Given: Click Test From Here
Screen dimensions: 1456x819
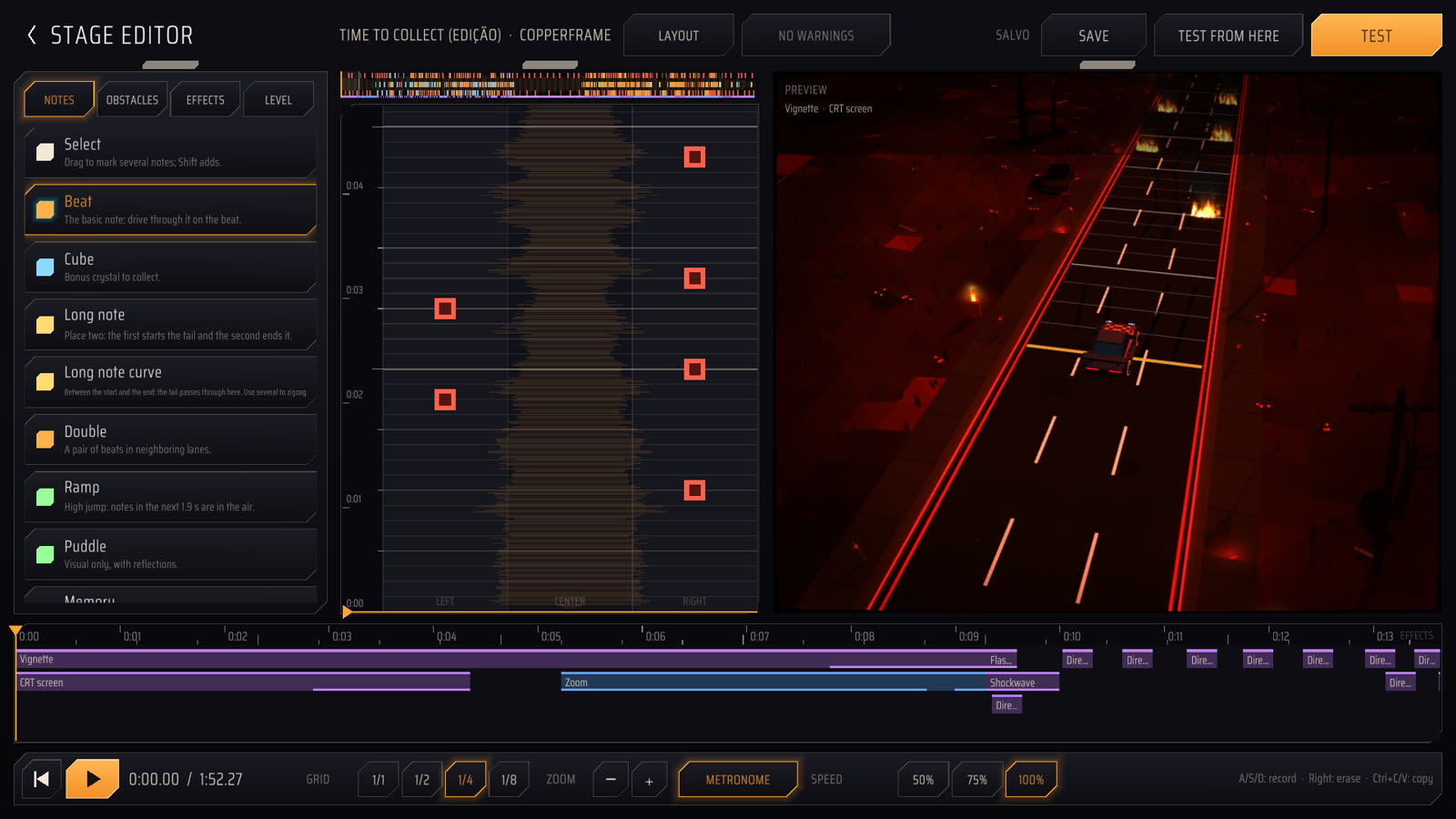Looking at the screenshot, I should point(1228,35).
